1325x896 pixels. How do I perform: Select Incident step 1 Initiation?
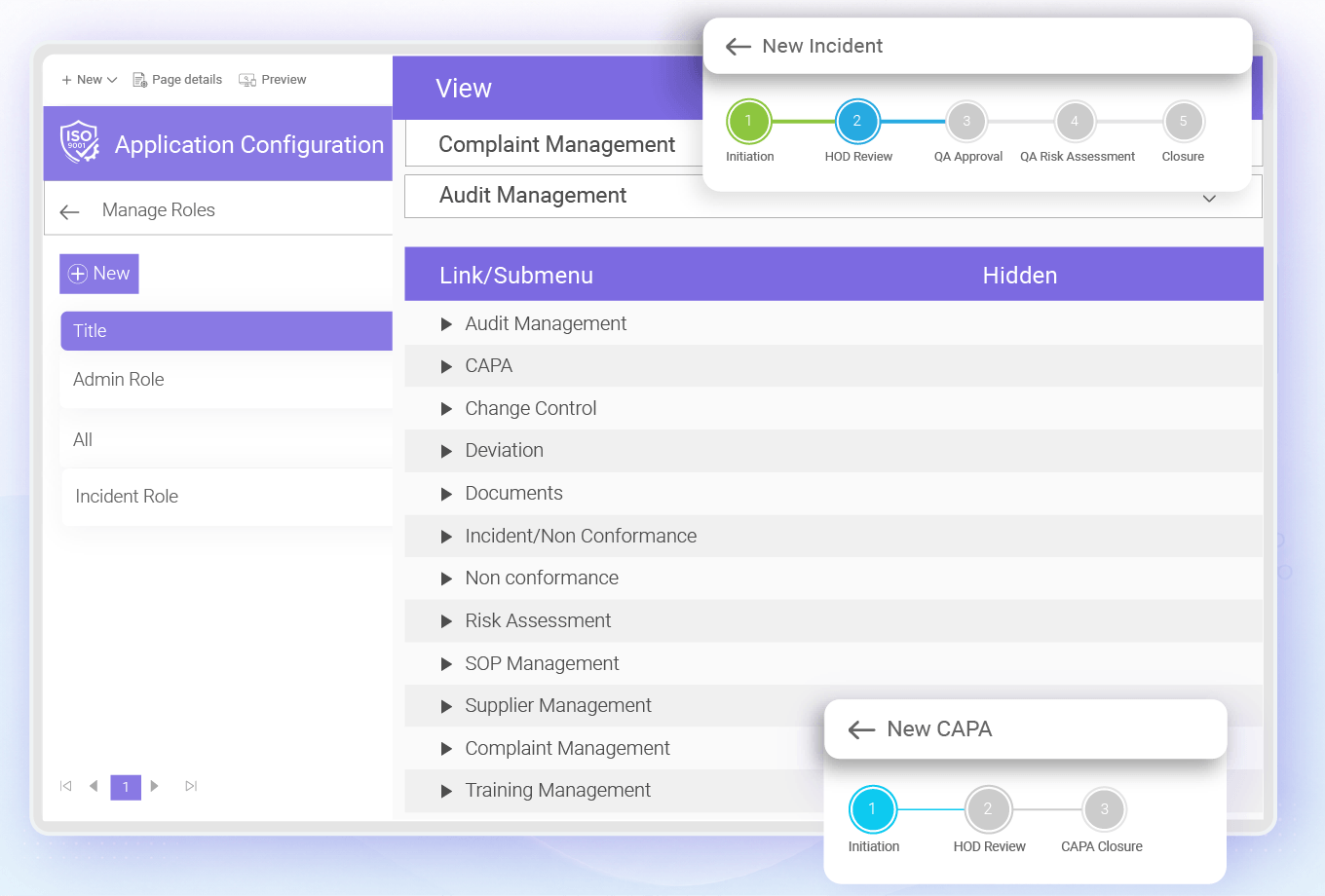point(749,121)
